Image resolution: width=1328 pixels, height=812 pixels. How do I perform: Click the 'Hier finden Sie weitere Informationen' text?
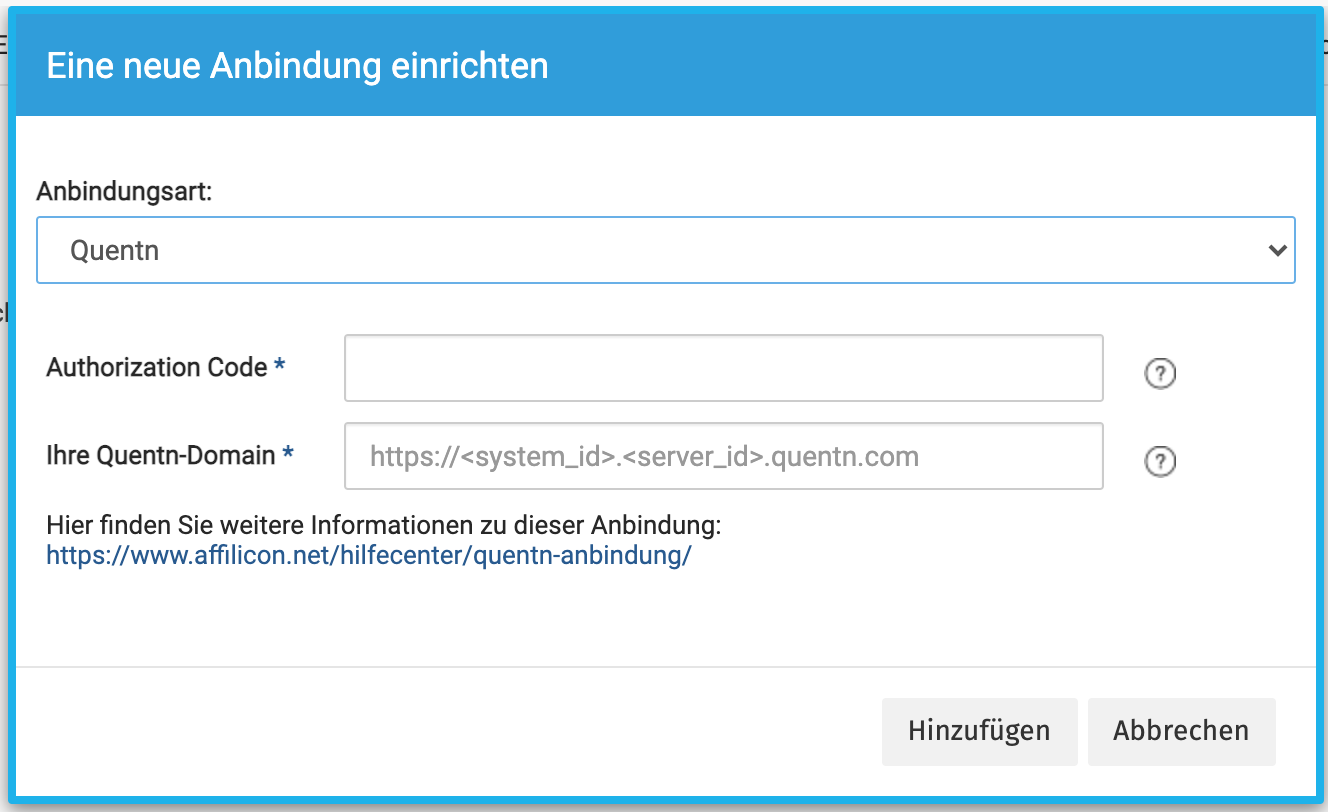pyautogui.click(x=384, y=525)
